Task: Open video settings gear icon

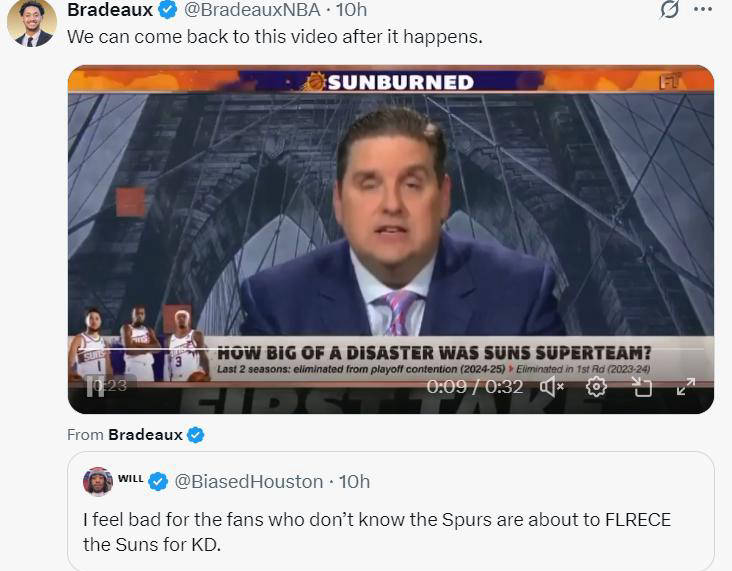Action: tap(596, 387)
